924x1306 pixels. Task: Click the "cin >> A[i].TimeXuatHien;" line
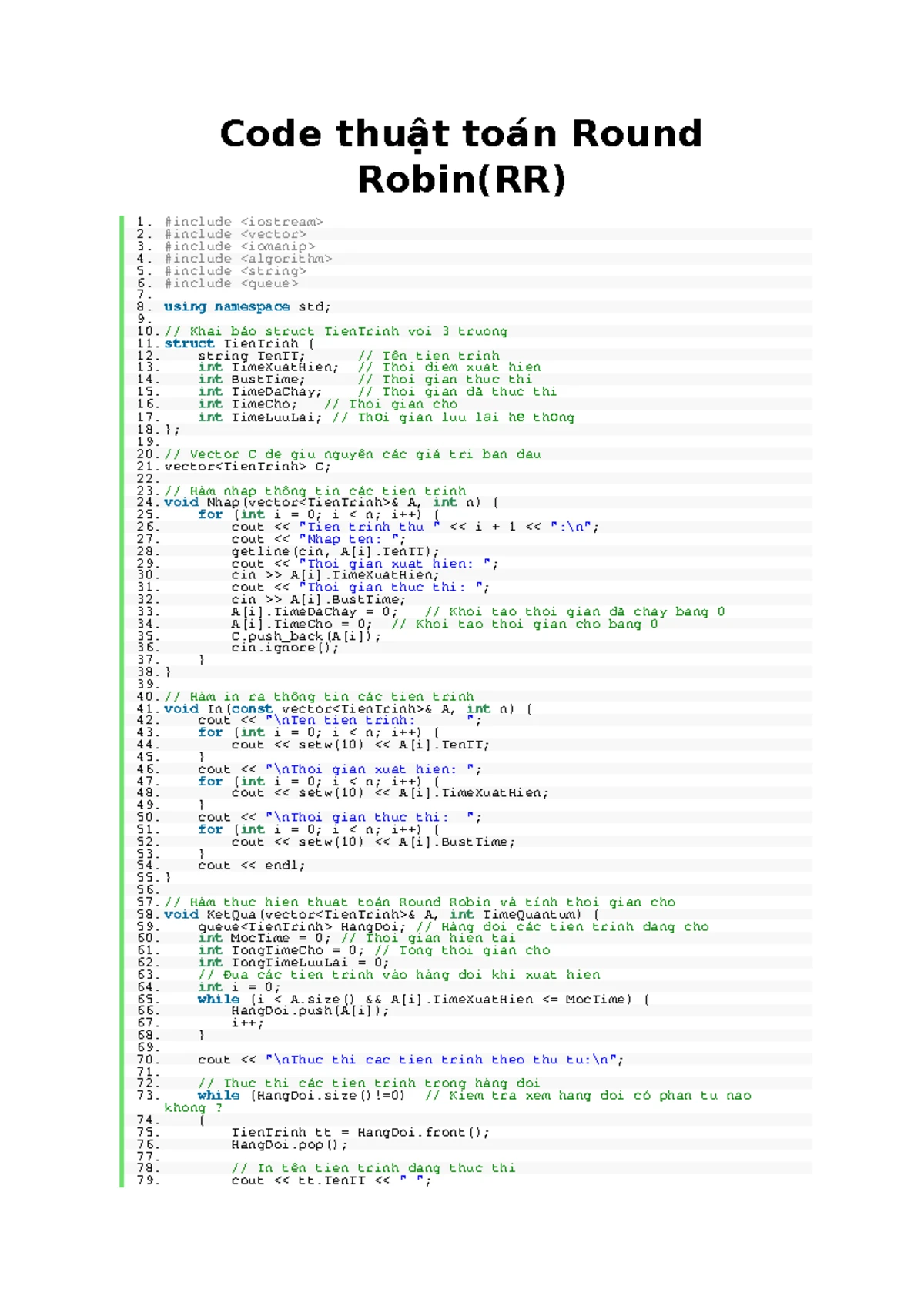pos(336,575)
